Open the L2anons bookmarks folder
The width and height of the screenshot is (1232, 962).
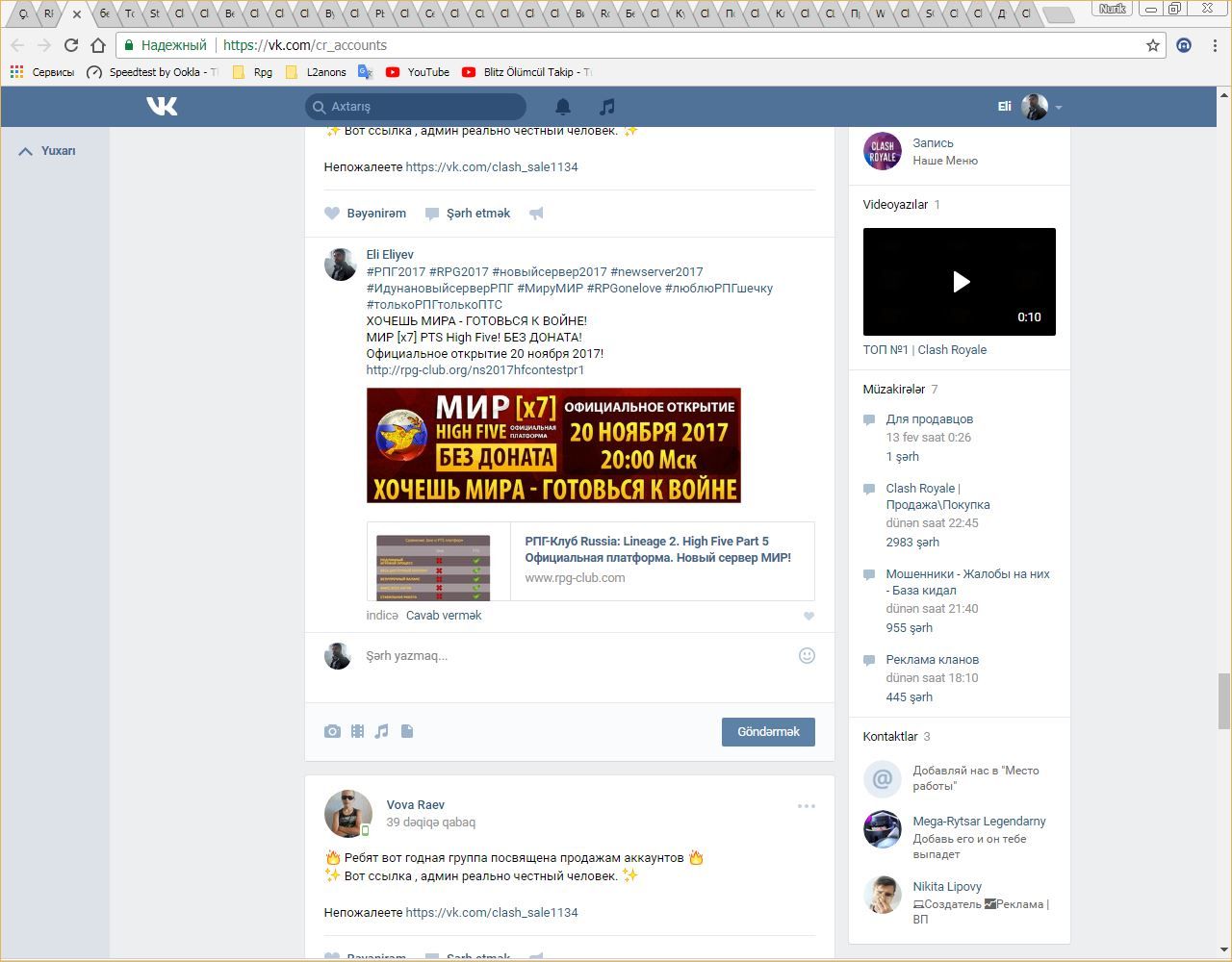(x=317, y=72)
